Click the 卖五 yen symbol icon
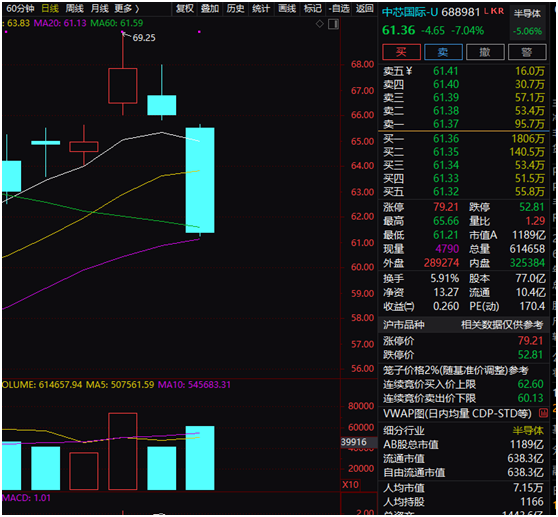 pos(409,71)
